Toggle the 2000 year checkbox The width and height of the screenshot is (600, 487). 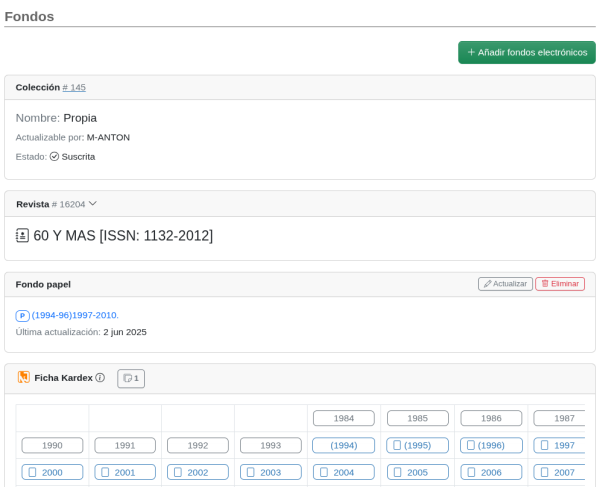click(x=32, y=472)
